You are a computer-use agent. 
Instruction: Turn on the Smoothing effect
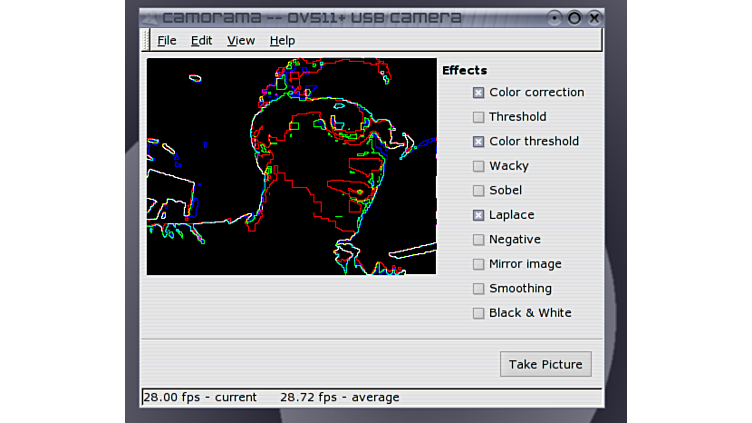(478, 289)
